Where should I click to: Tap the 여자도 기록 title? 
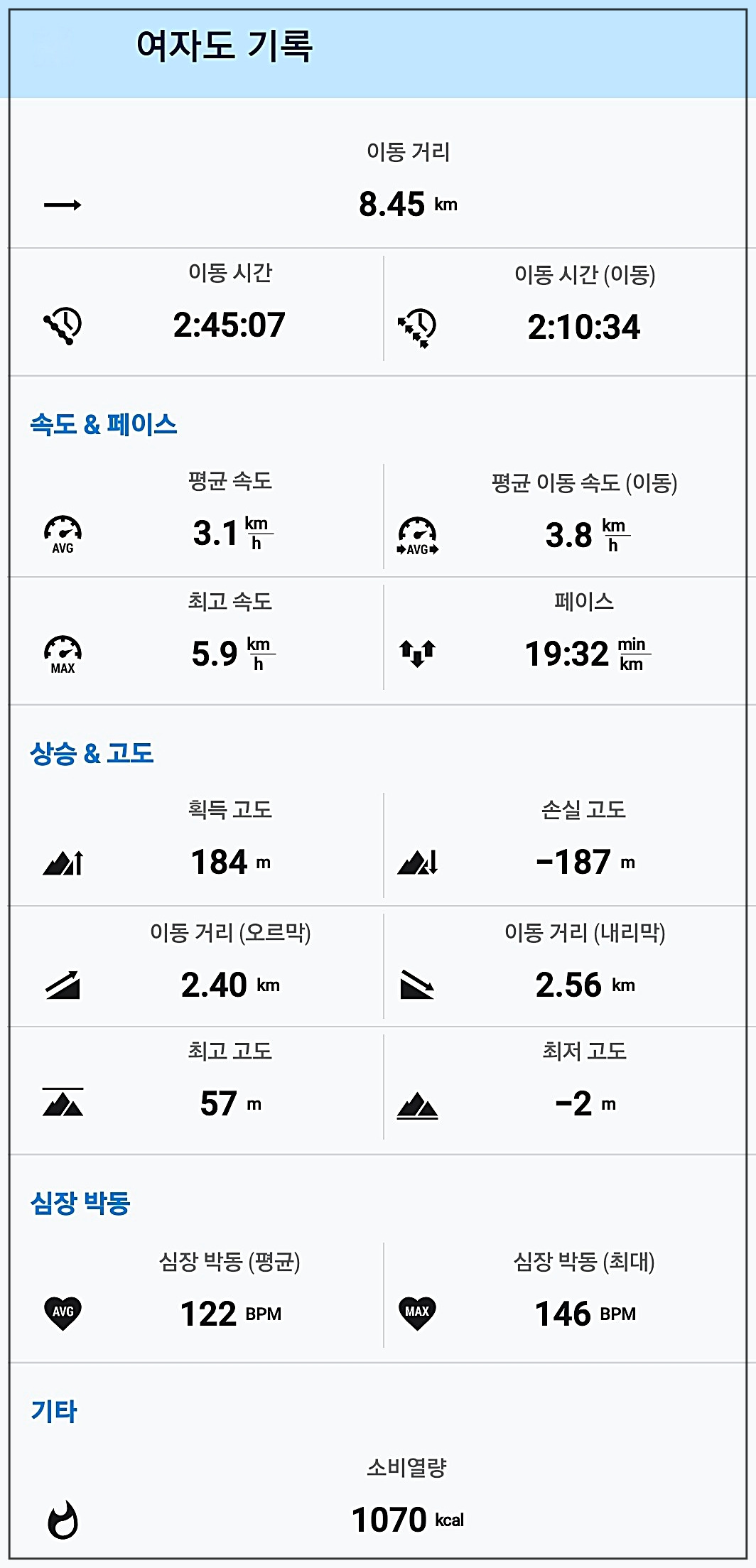224,46
